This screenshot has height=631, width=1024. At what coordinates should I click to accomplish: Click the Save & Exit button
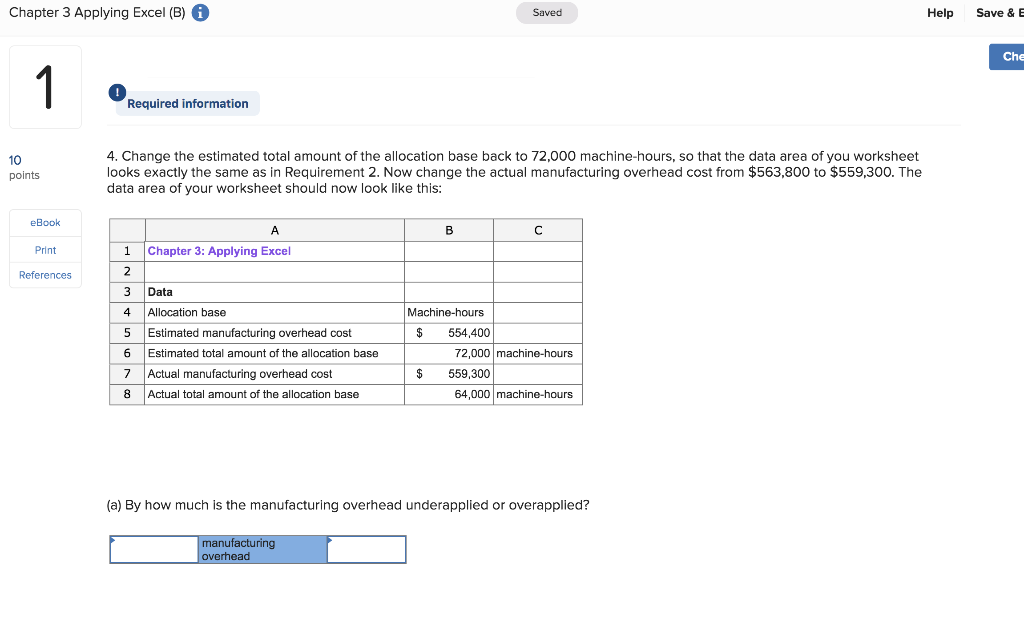coord(1000,13)
